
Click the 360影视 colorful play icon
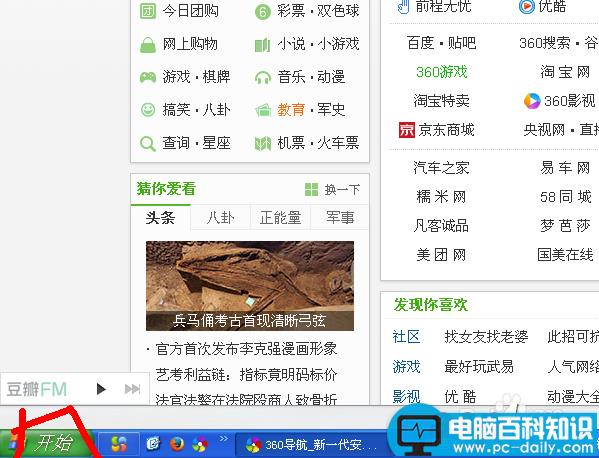(532, 101)
